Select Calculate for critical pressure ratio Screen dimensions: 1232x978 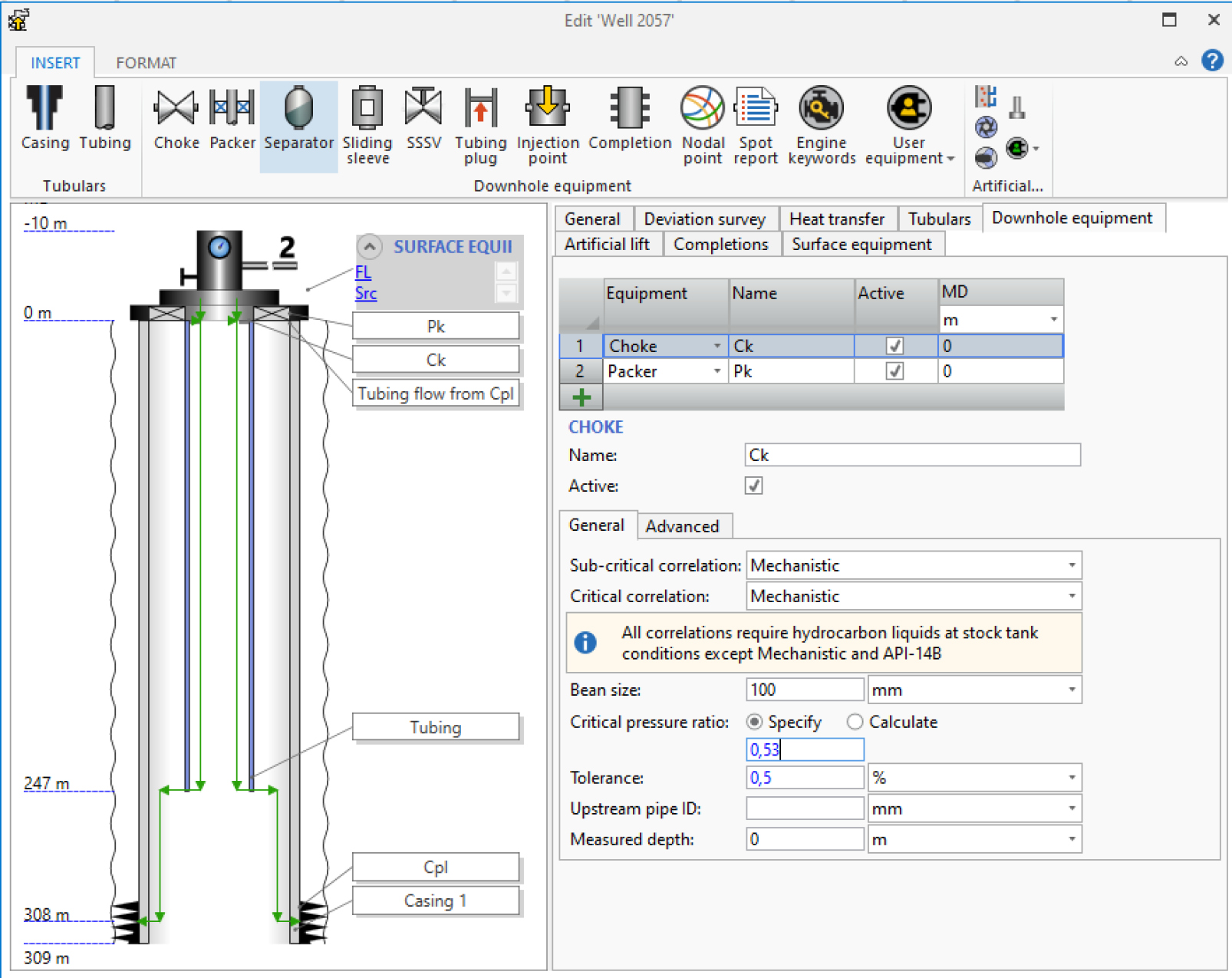point(855,723)
